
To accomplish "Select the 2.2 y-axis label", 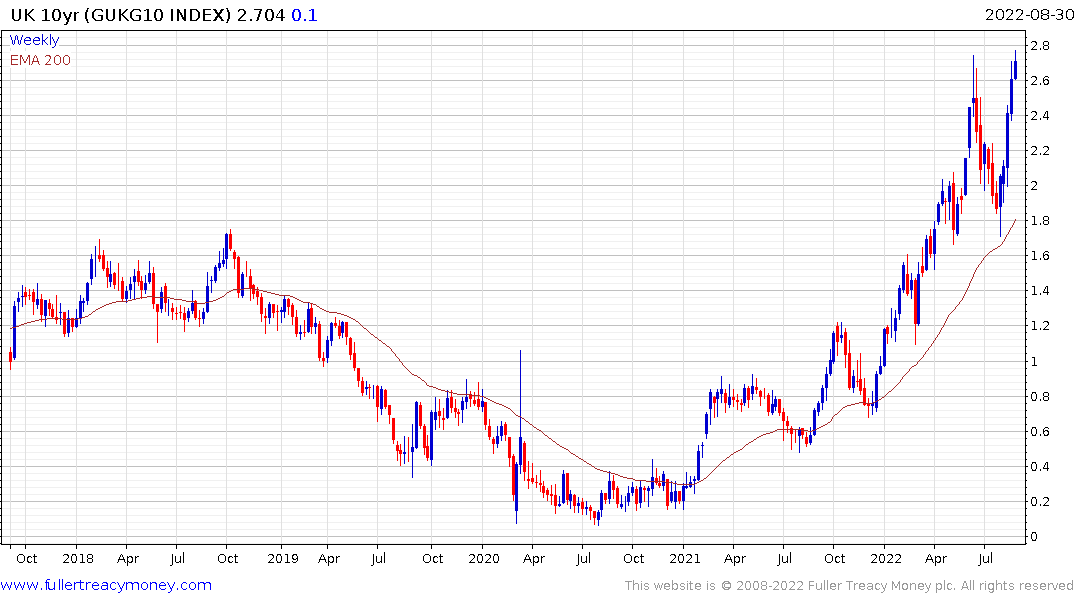I will 1039,150.
